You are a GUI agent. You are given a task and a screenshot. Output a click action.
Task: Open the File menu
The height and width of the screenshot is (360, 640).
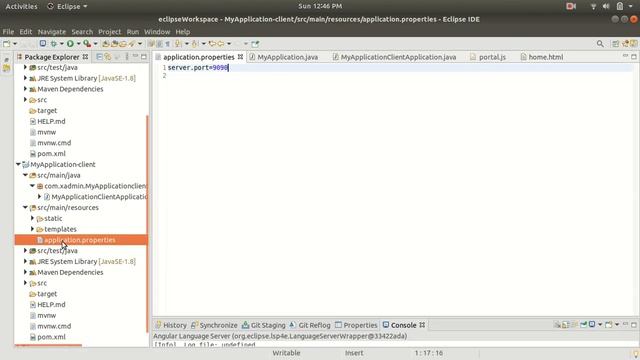click(8, 31)
